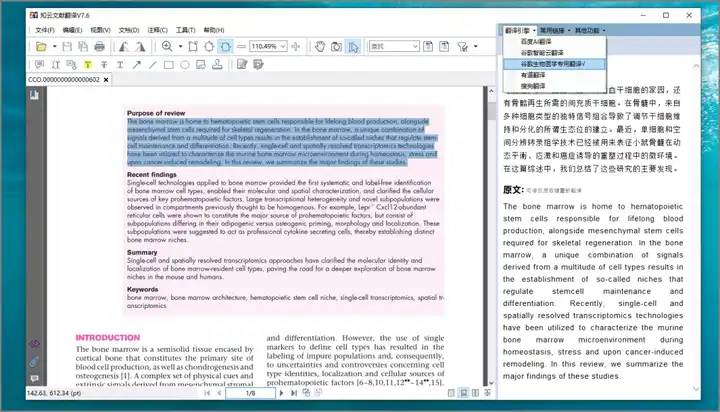Open the 文档(D) menu
The image size is (720, 412).
click(129, 30)
